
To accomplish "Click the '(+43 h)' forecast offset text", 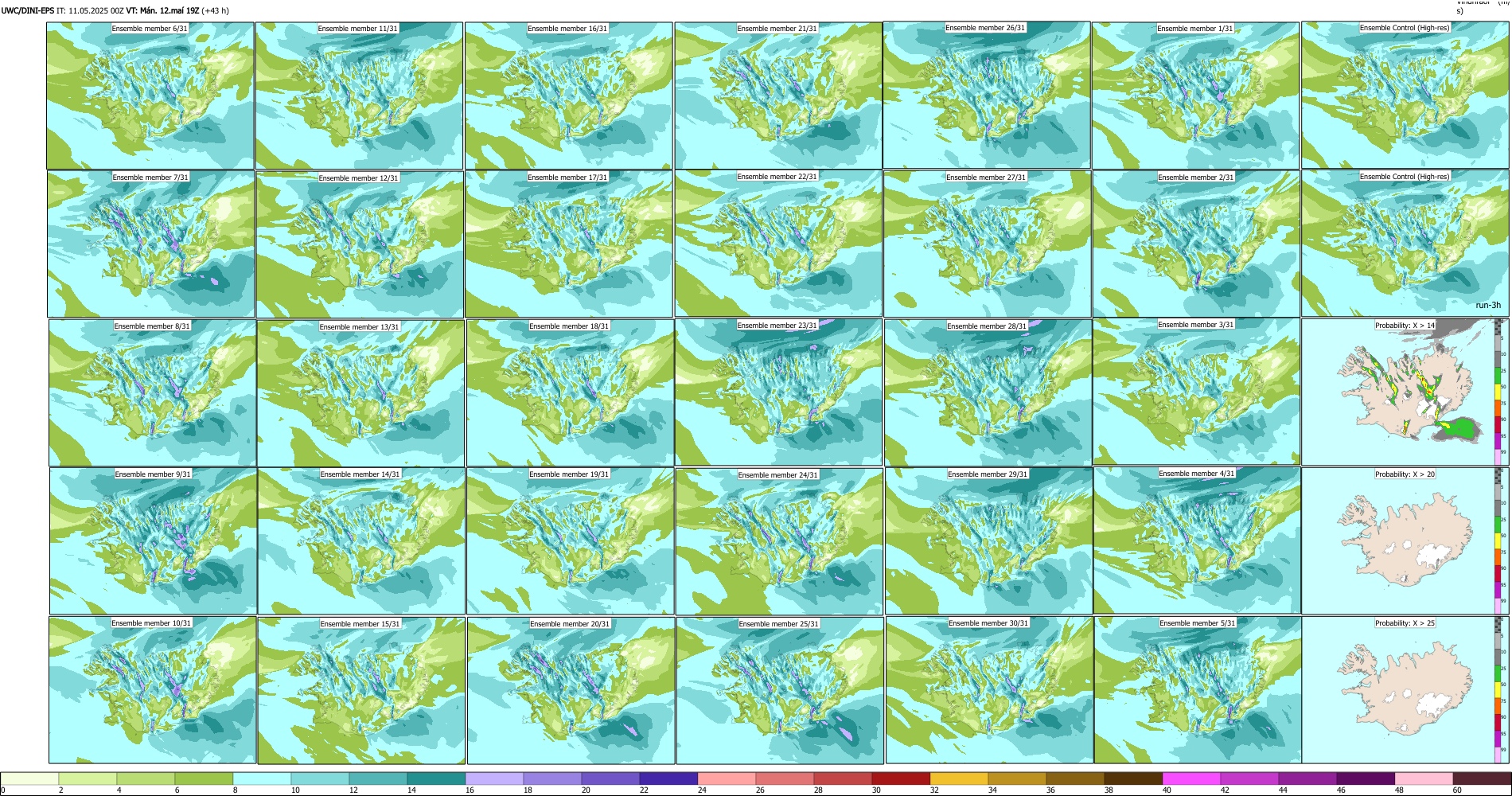I will coord(216,11).
